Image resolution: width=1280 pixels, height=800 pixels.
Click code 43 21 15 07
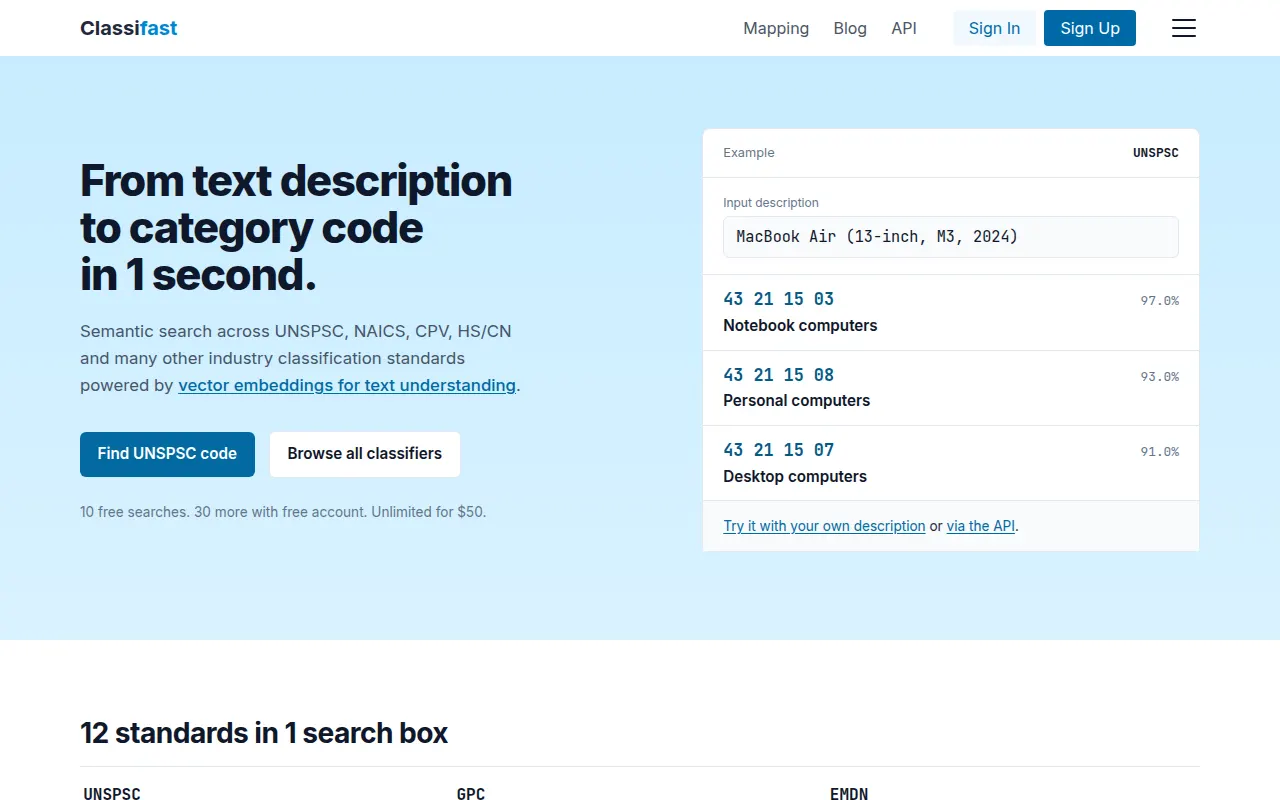[x=778, y=450]
